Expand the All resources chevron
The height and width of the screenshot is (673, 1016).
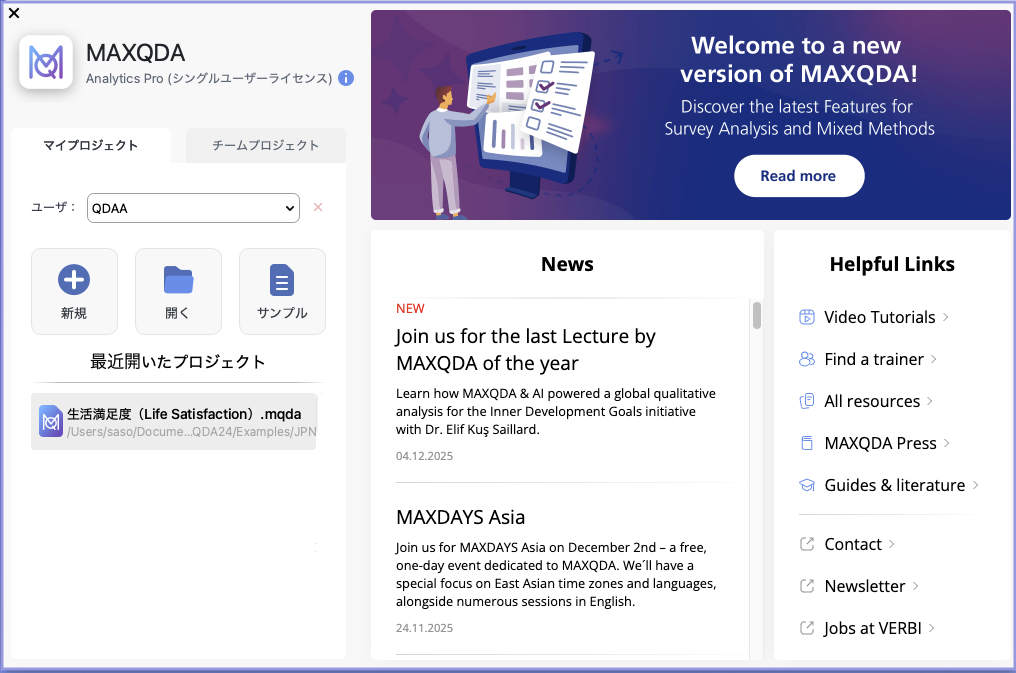point(930,401)
